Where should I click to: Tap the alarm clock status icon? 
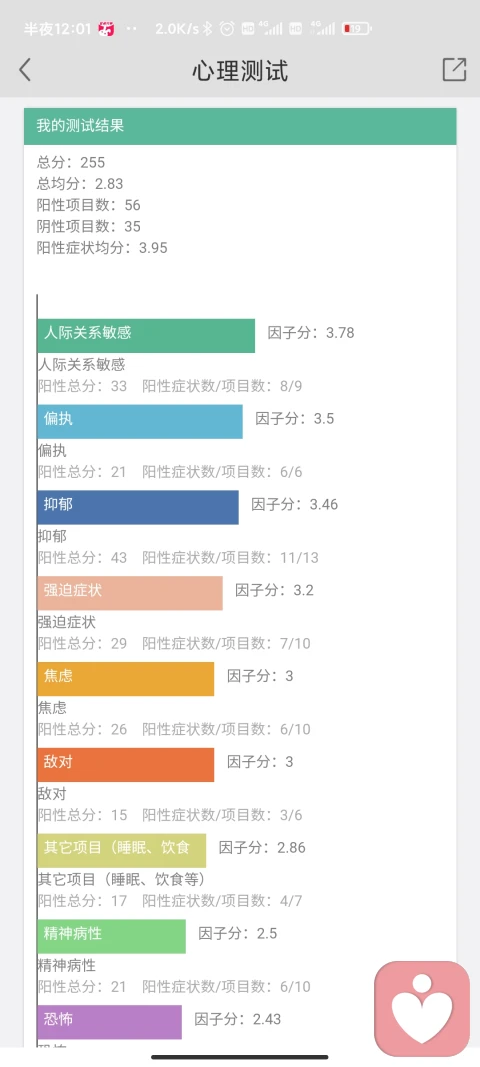[x=227, y=29]
